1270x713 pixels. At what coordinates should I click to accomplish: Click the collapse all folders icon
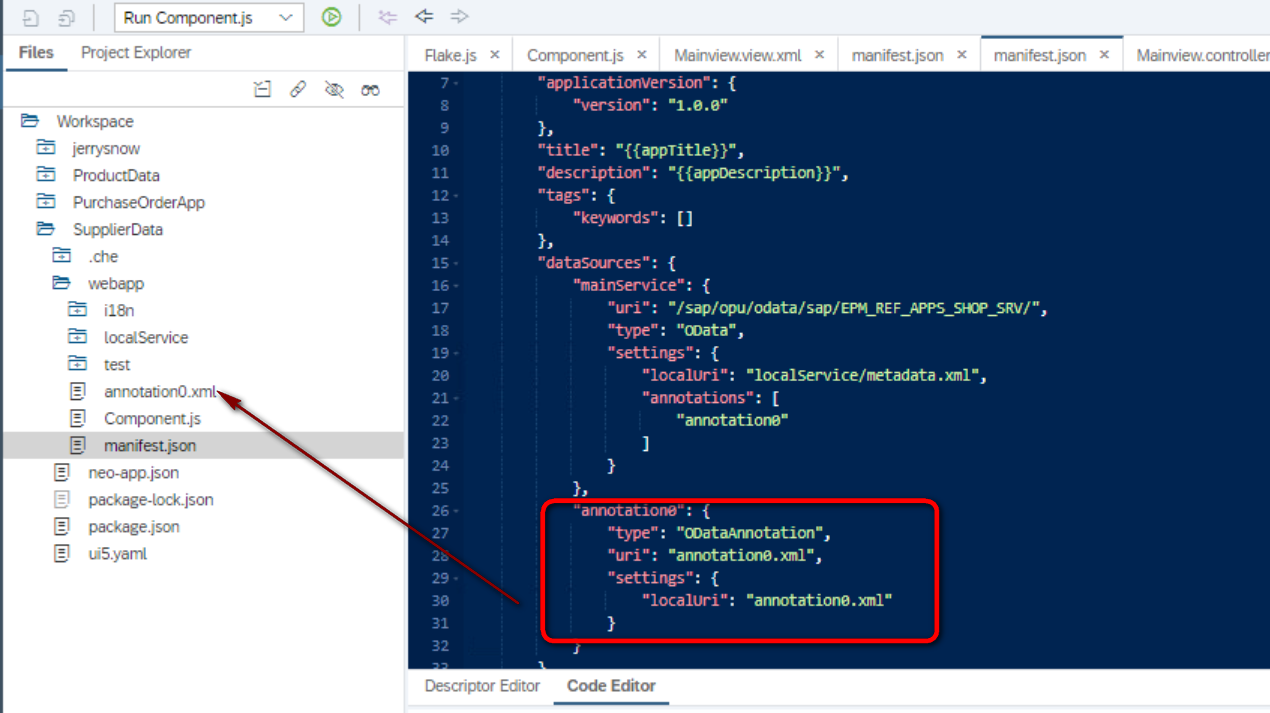(262, 90)
